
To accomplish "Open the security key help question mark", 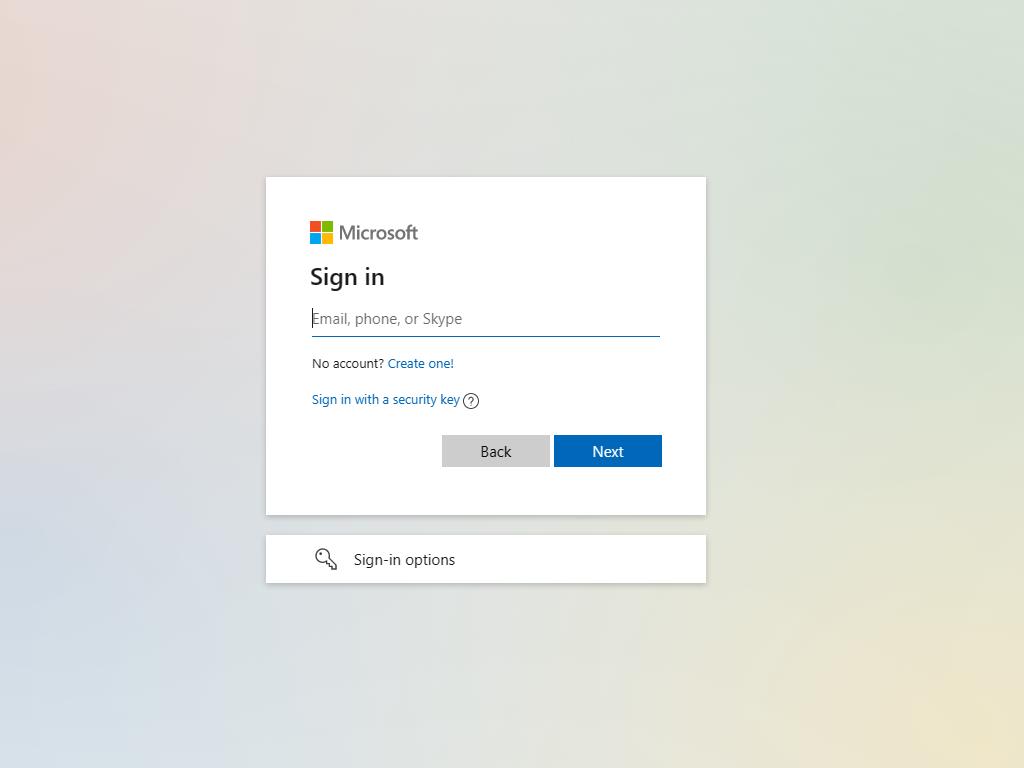I will pos(471,401).
